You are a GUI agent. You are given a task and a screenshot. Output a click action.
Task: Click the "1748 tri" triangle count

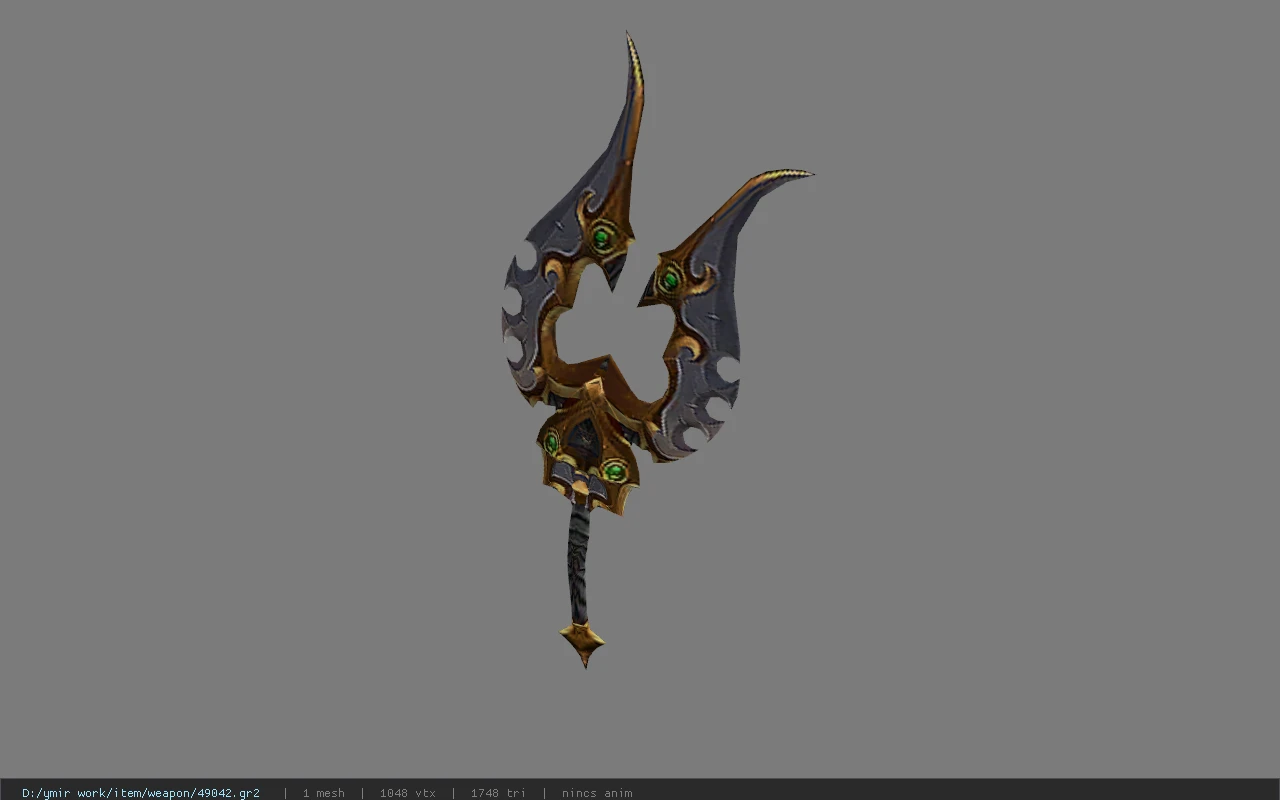point(498,793)
